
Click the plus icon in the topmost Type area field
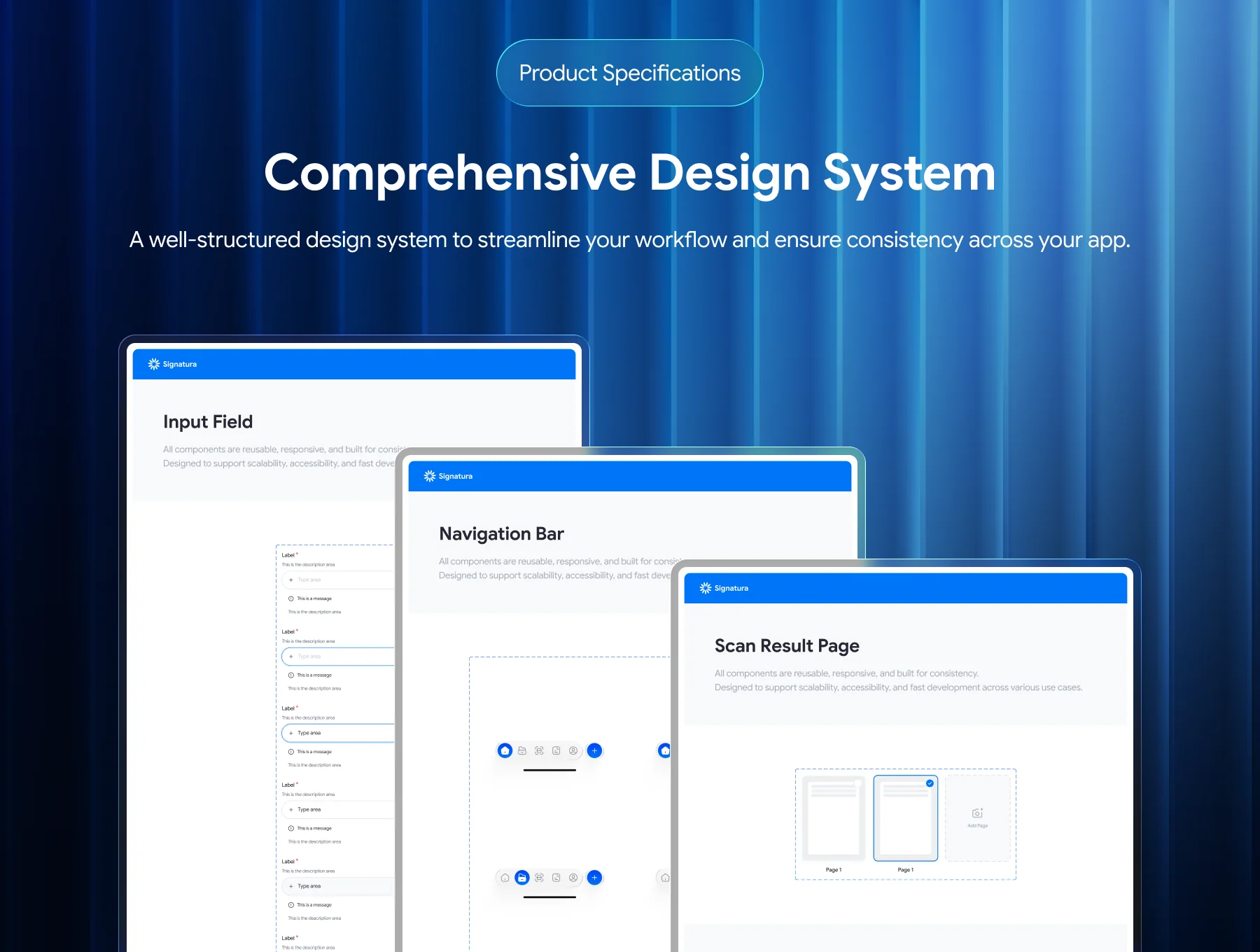pyautogui.click(x=291, y=580)
